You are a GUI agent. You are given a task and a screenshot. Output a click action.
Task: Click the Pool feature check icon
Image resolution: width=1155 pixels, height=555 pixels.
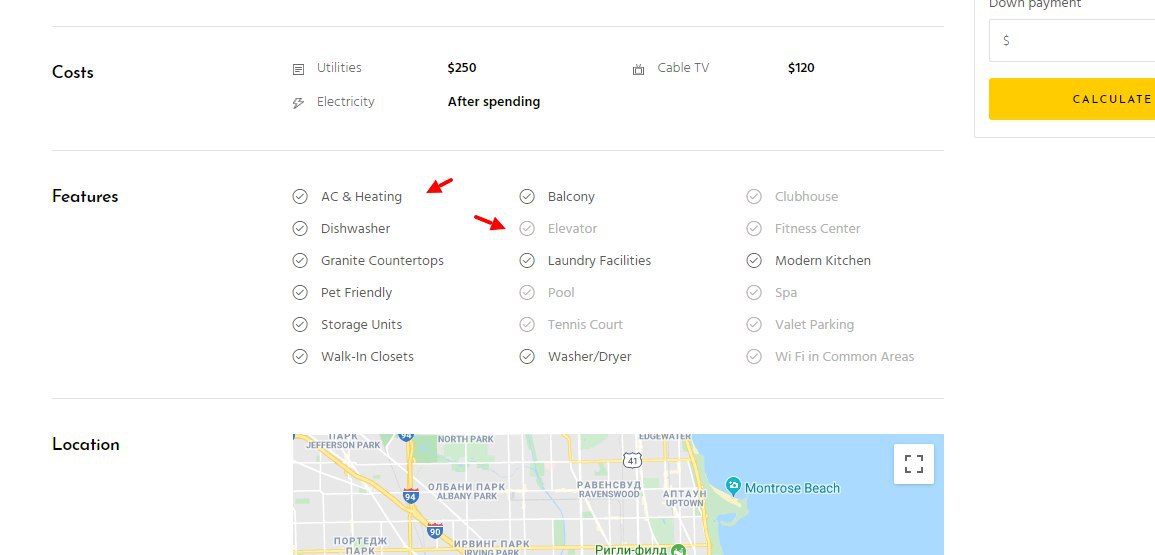[527, 293]
